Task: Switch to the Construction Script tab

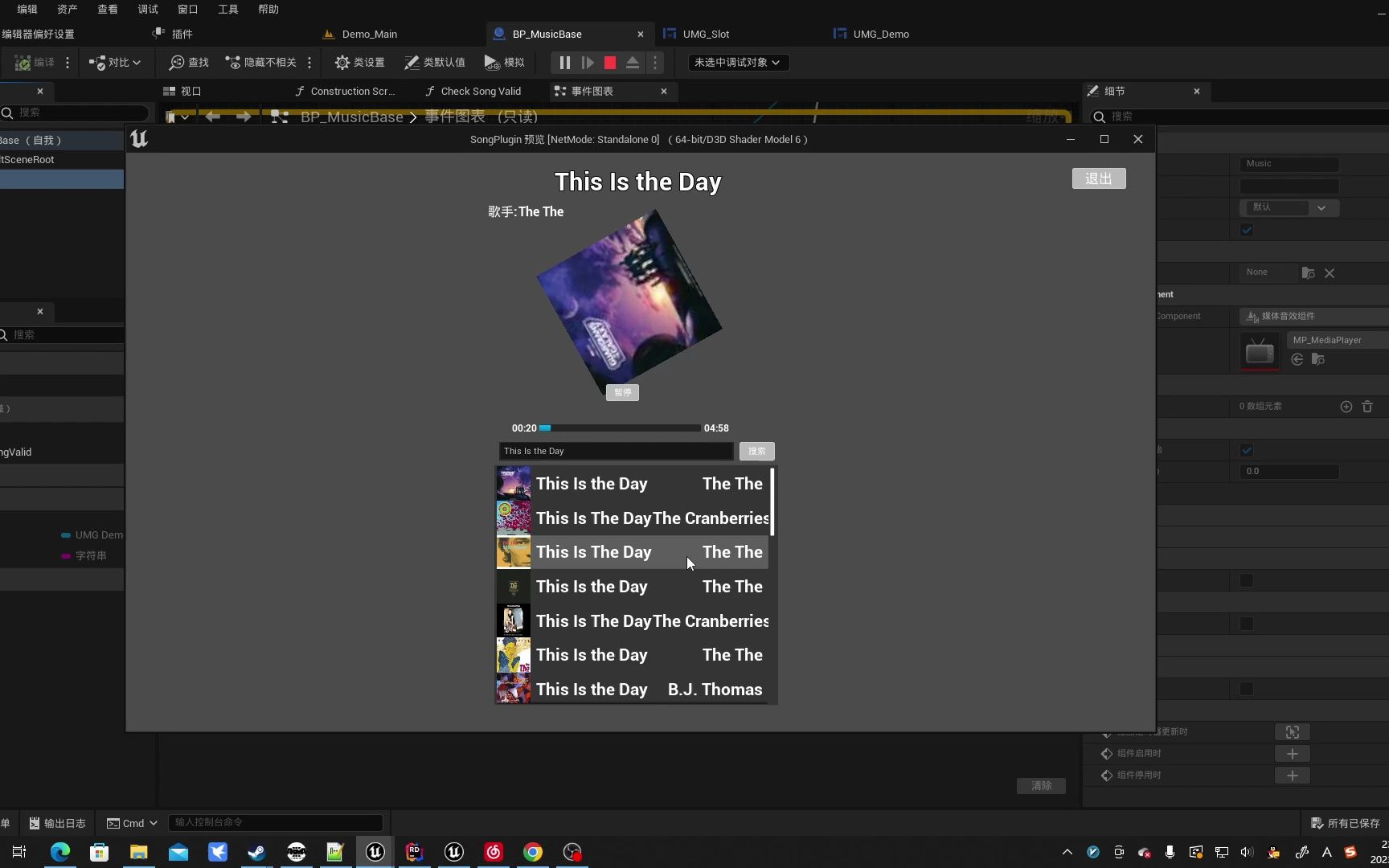Action: point(352,92)
